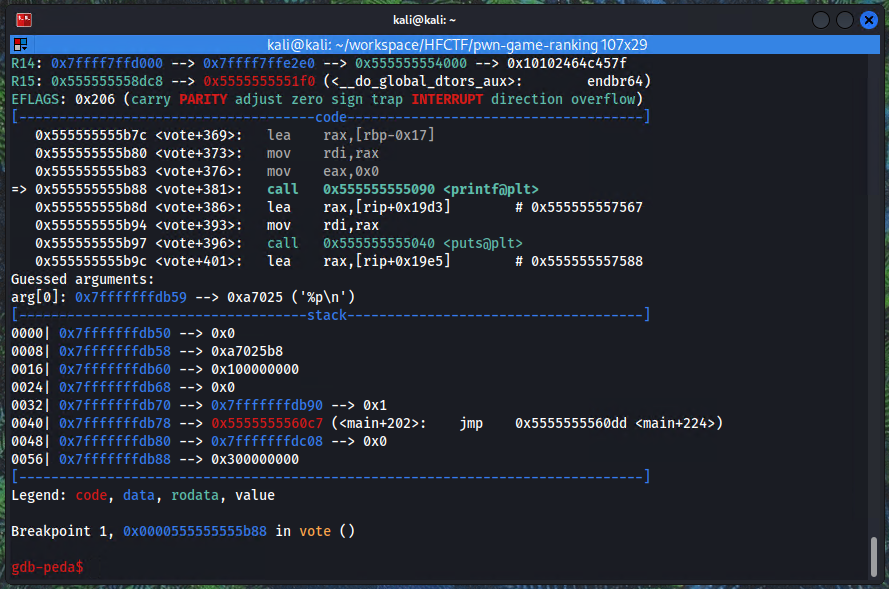The height and width of the screenshot is (589, 889).
Task: Click the red 'code' word in the Legend
Action: point(91,495)
